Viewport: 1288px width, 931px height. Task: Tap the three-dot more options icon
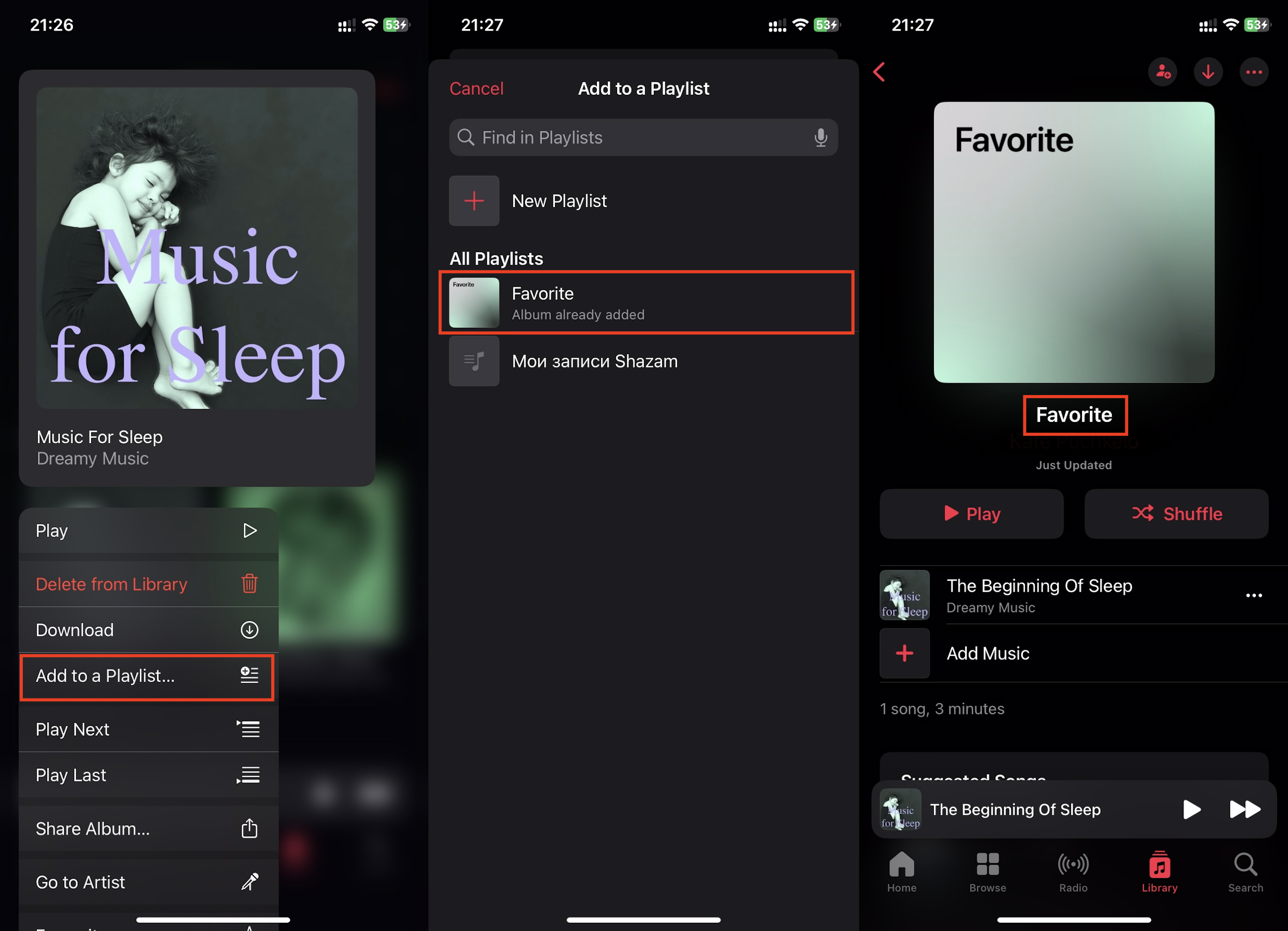[x=1254, y=72]
